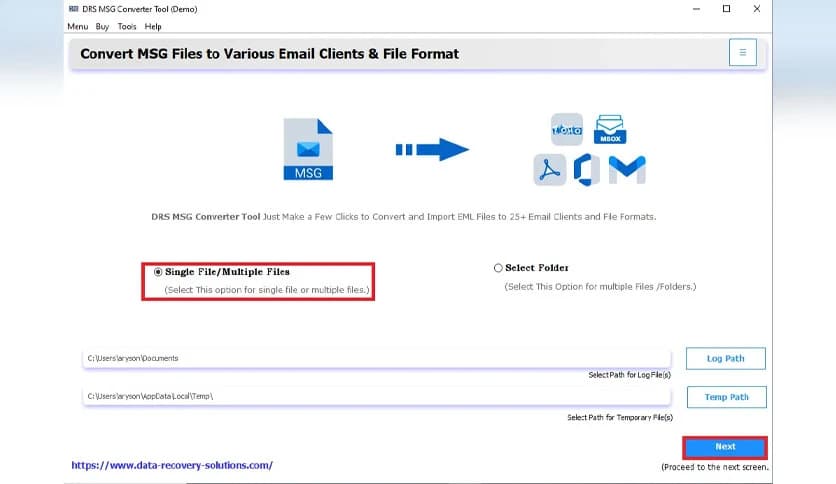Click the PDF Acrobat format icon
Viewport: 836px width, 484px height.
[550, 170]
